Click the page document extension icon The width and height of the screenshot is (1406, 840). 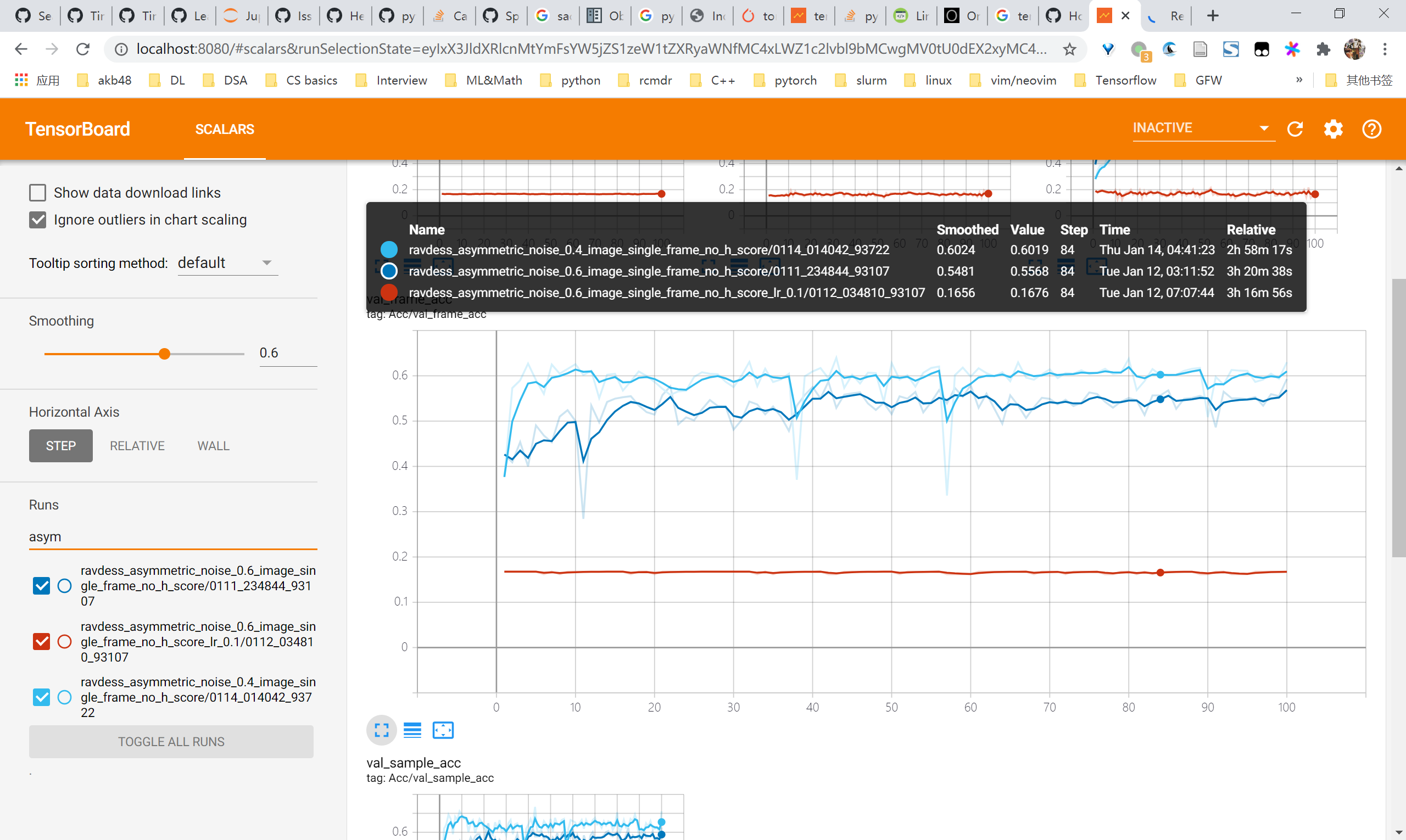coord(1200,49)
